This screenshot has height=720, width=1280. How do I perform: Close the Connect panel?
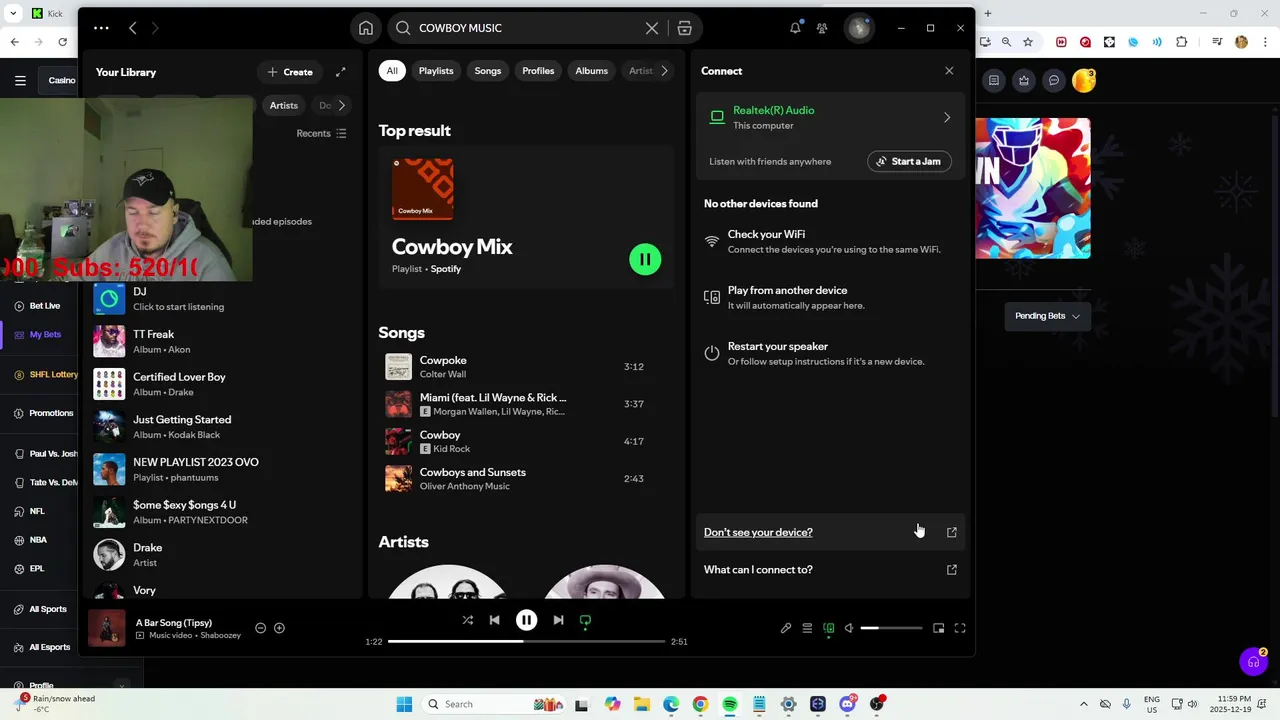click(x=949, y=71)
